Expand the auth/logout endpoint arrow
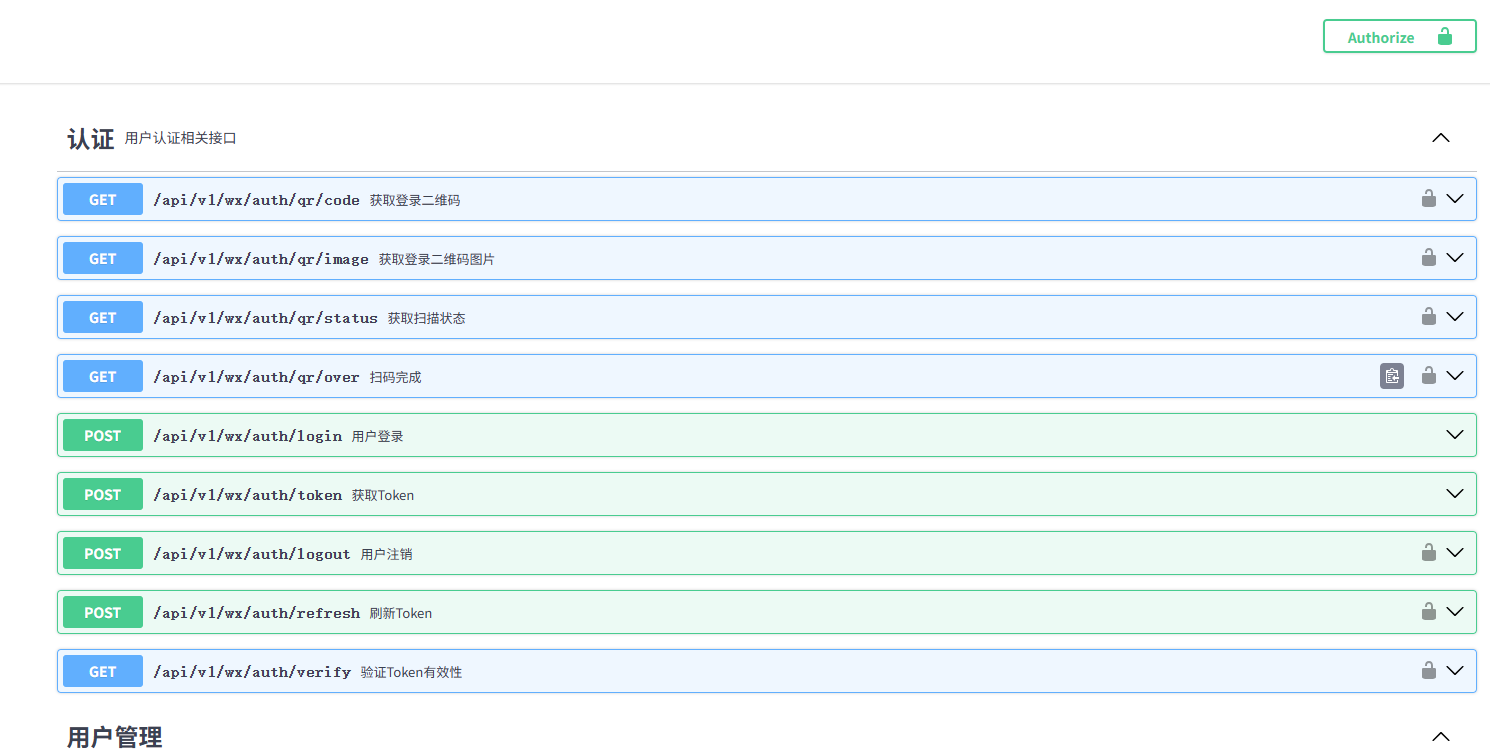The image size is (1490, 753). 1455,553
